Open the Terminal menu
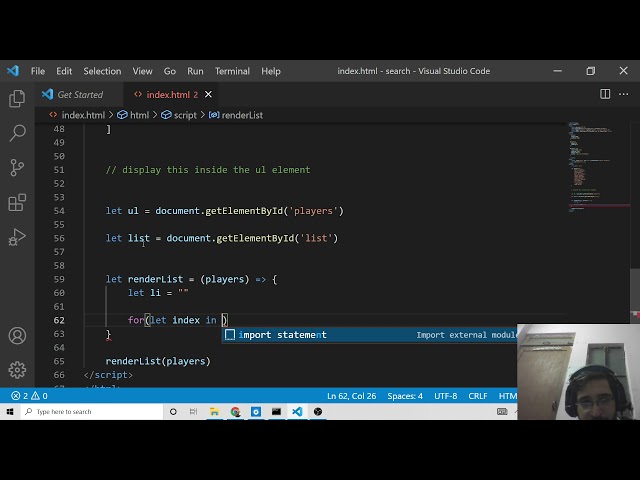Viewport: 640px width, 480px height. click(232, 71)
